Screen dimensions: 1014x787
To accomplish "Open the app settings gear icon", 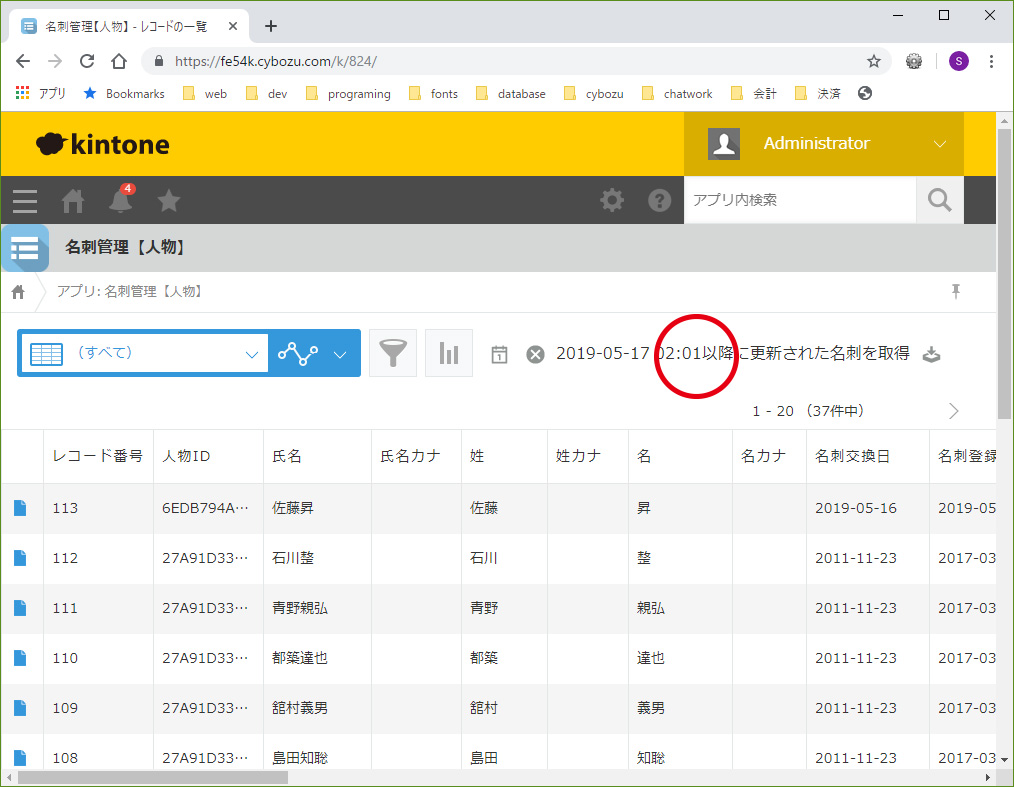I will 612,200.
